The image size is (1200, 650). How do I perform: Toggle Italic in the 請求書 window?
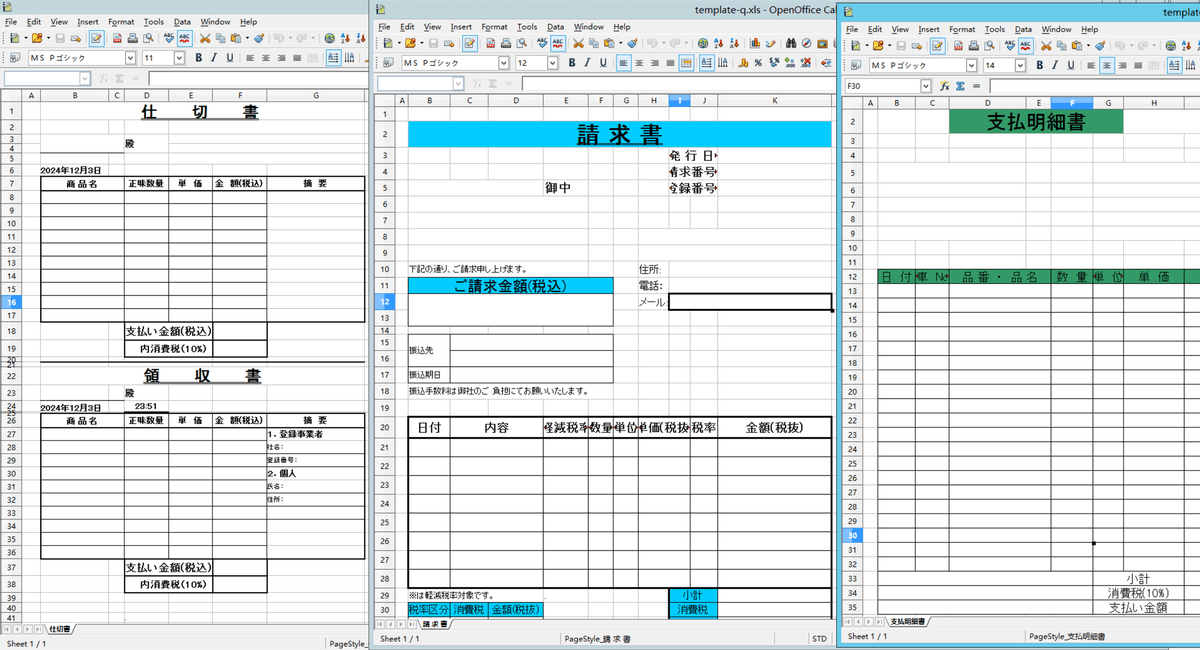point(587,63)
